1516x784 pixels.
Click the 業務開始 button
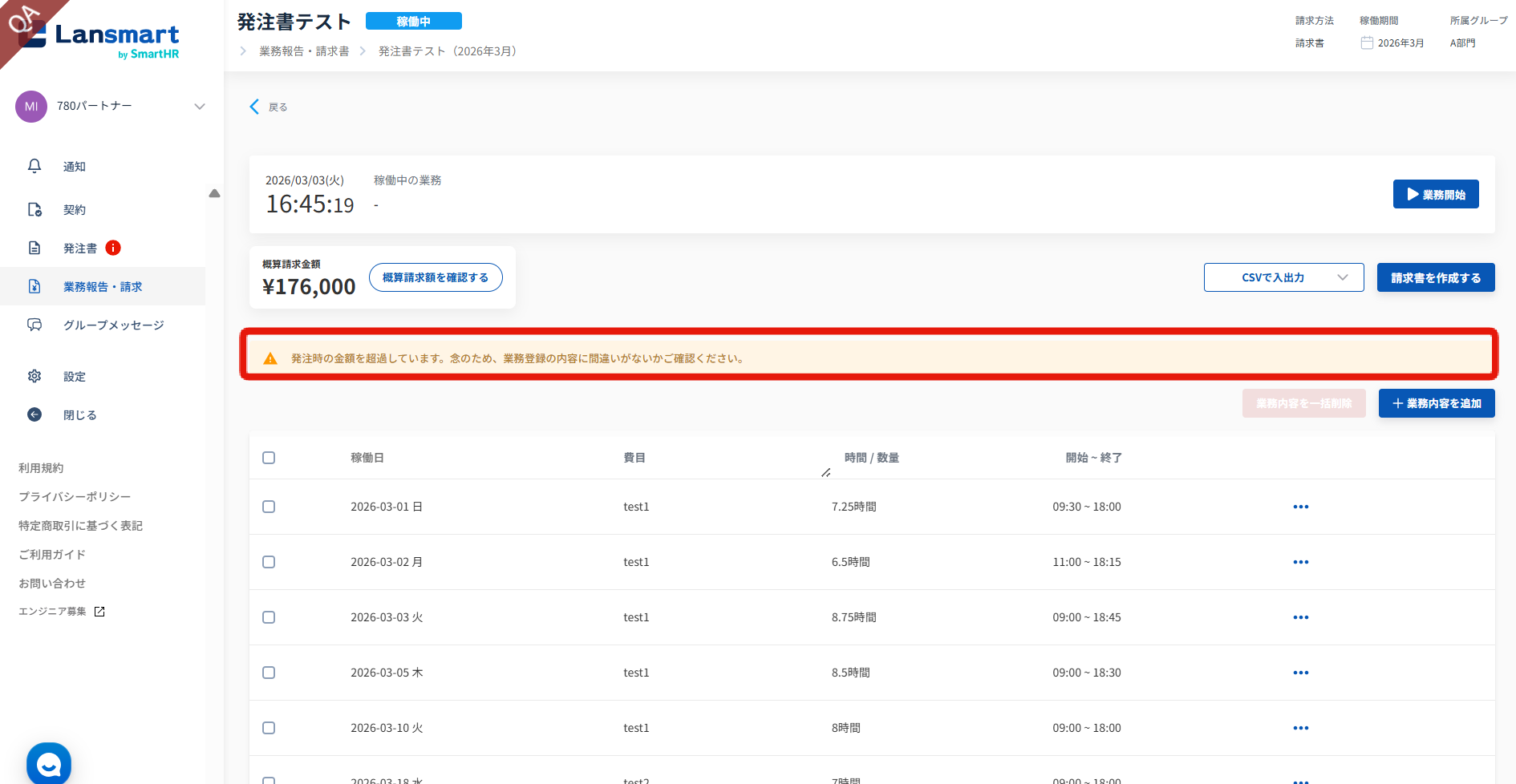tap(1436, 194)
